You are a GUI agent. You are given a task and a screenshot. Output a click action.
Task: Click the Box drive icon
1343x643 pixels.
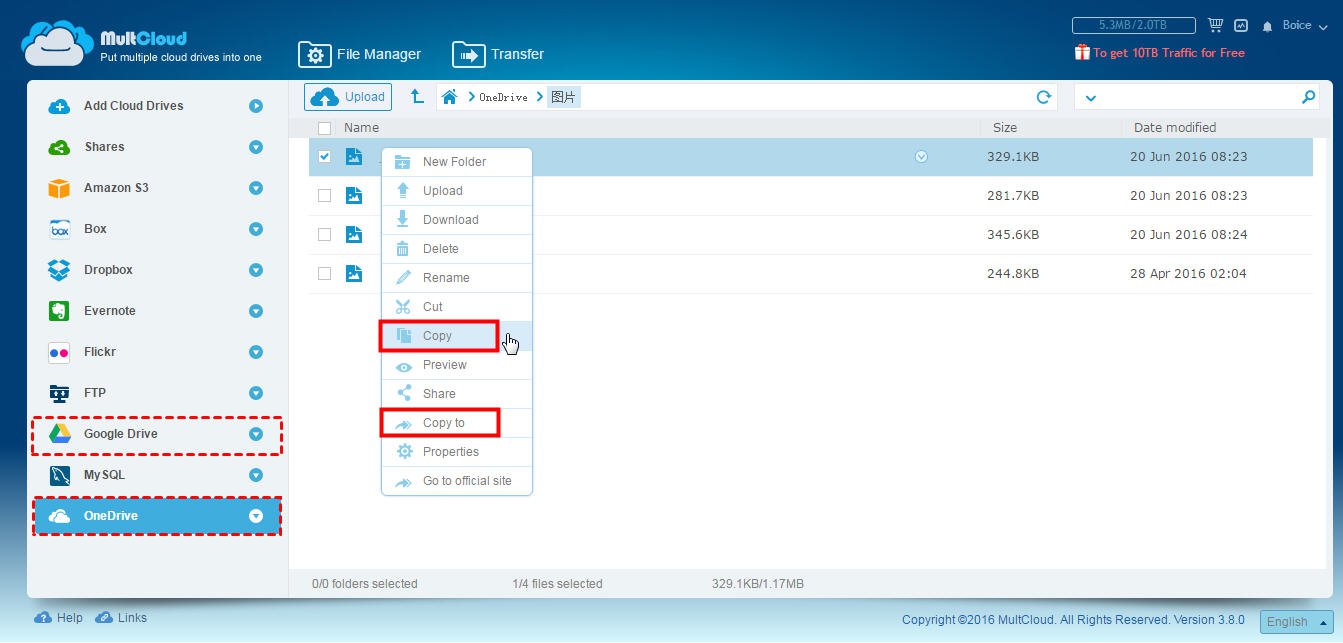pyautogui.click(x=60, y=229)
